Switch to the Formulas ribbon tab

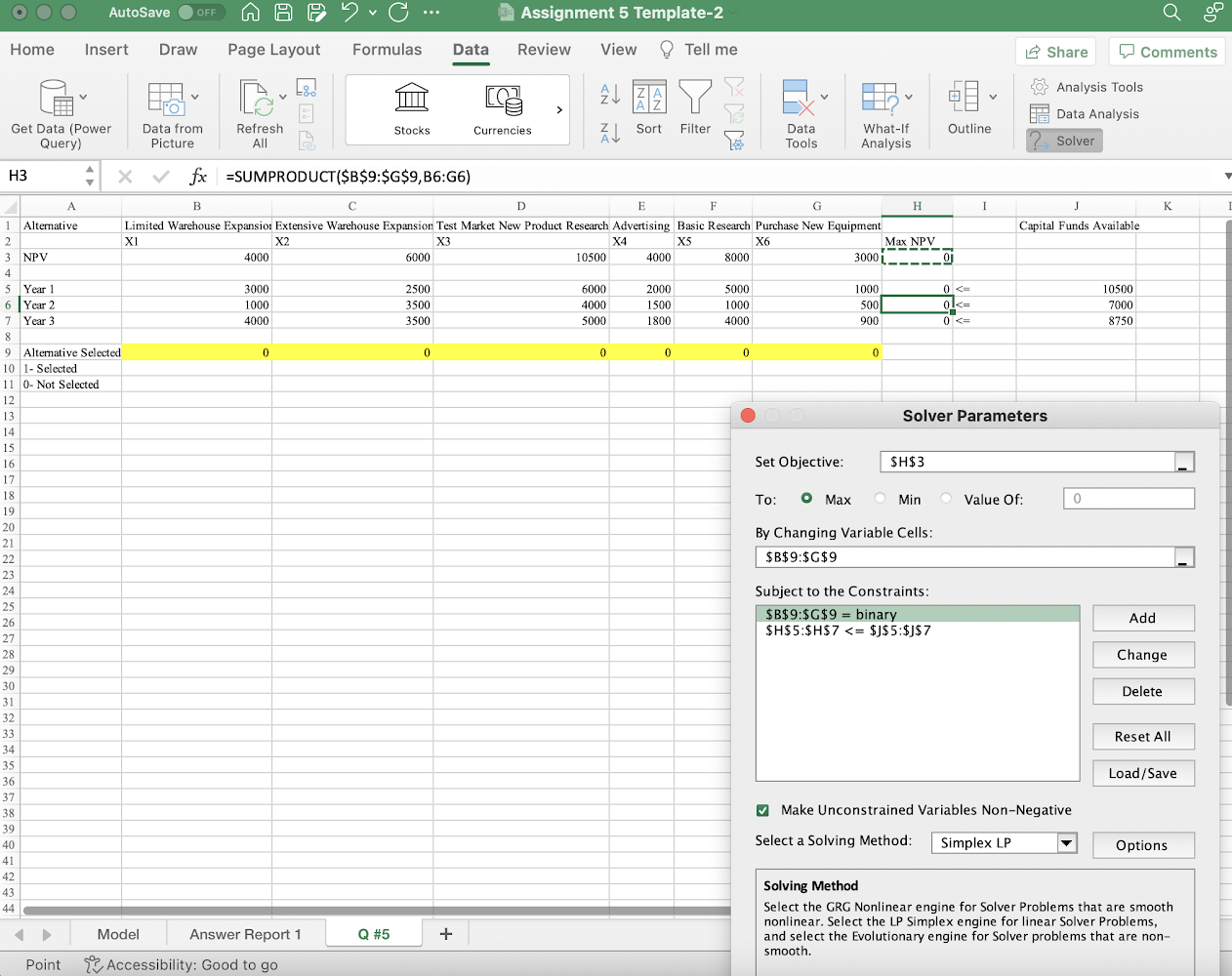coord(387,49)
